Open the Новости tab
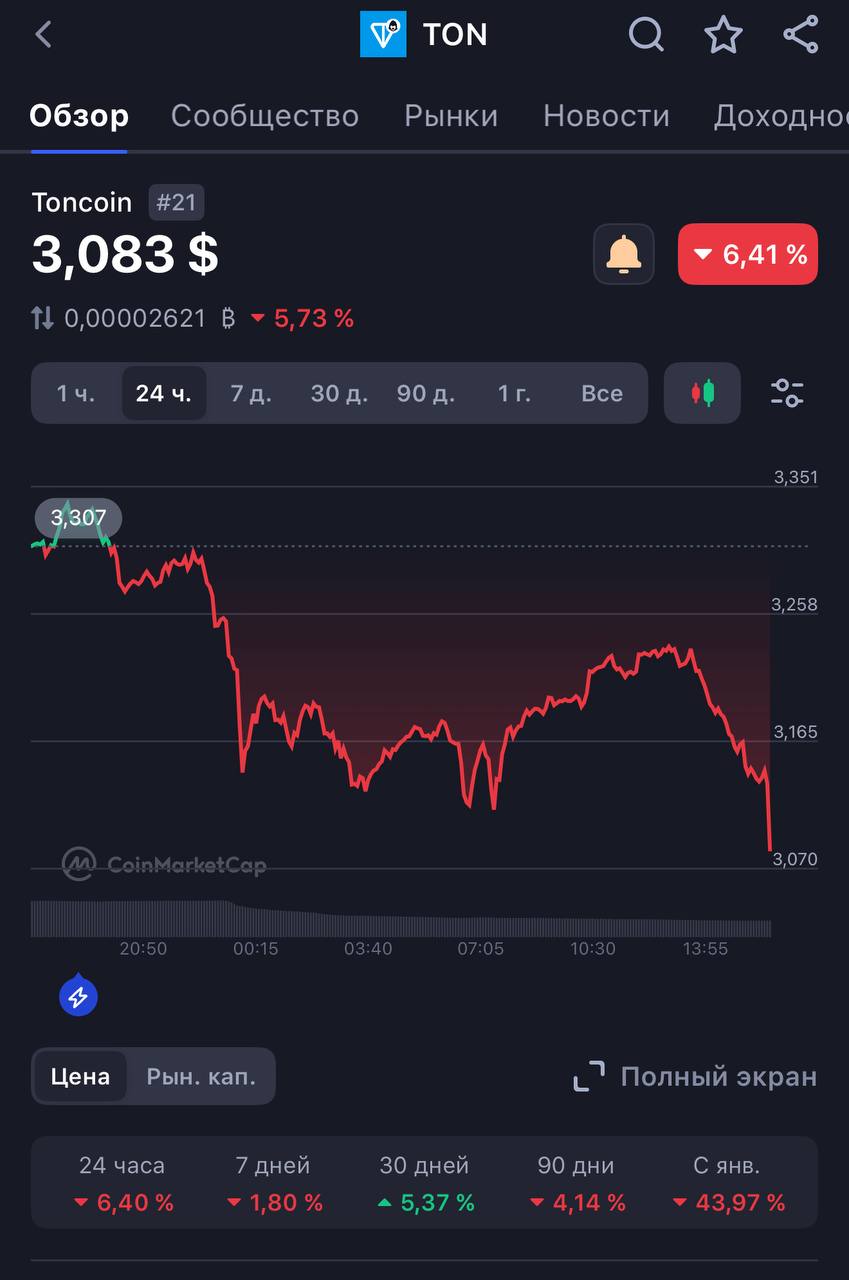The width and height of the screenshot is (849, 1280). (606, 116)
